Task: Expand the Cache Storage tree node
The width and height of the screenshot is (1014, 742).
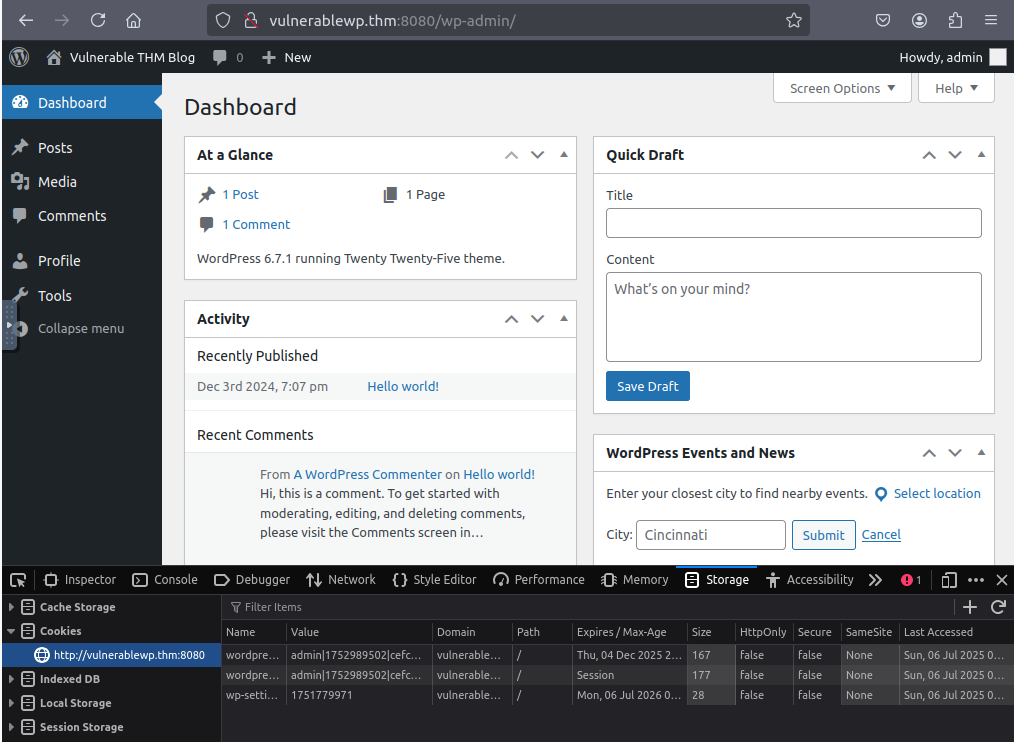Action: [11, 607]
